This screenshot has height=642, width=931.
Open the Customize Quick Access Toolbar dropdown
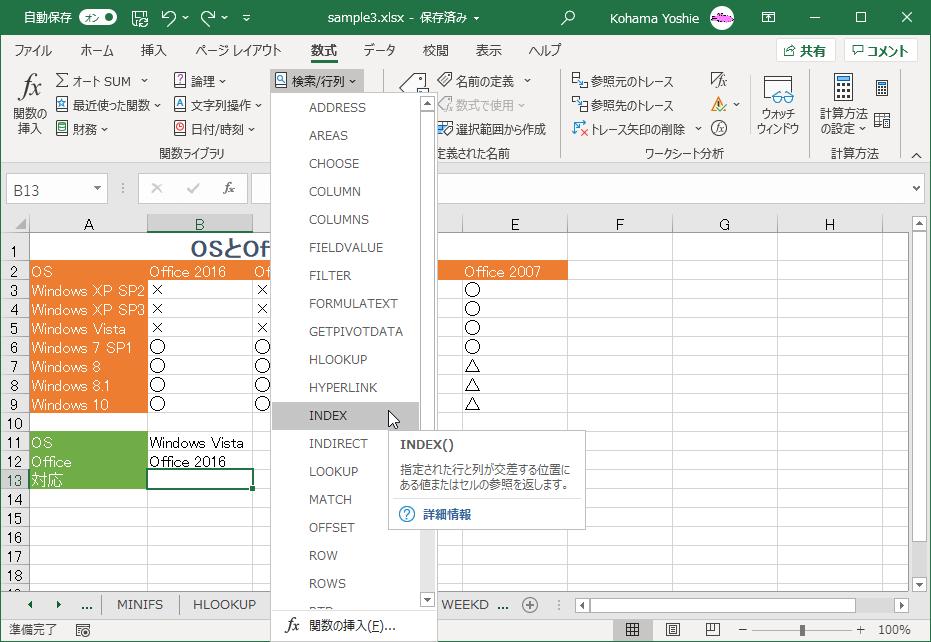tap(246, 18)
